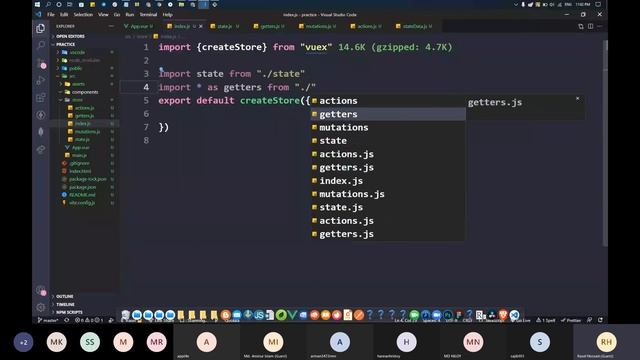Collapse the PRACTICE folder section

(65, 44)
